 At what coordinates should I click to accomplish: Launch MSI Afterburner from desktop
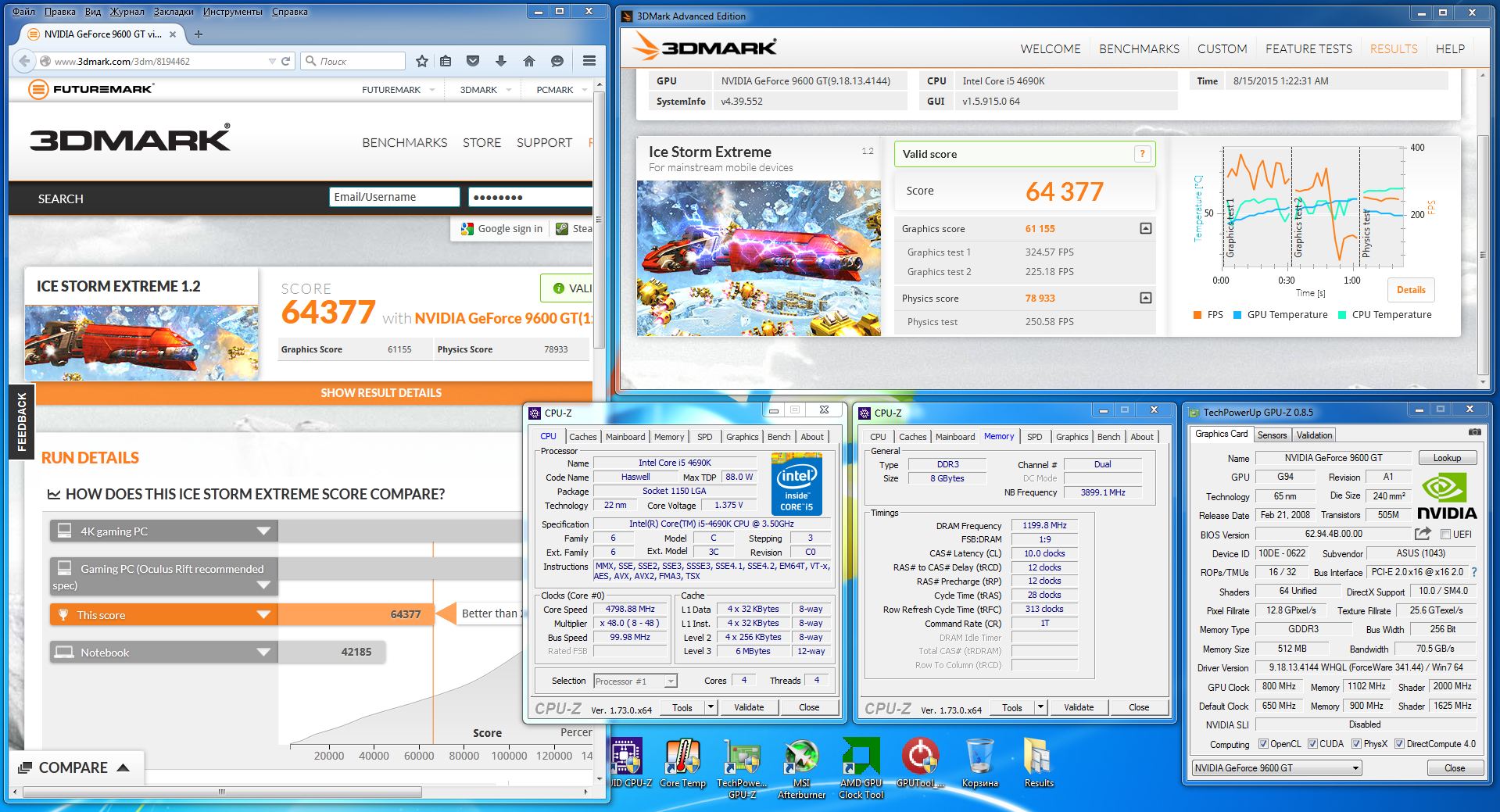pos(801,767)
